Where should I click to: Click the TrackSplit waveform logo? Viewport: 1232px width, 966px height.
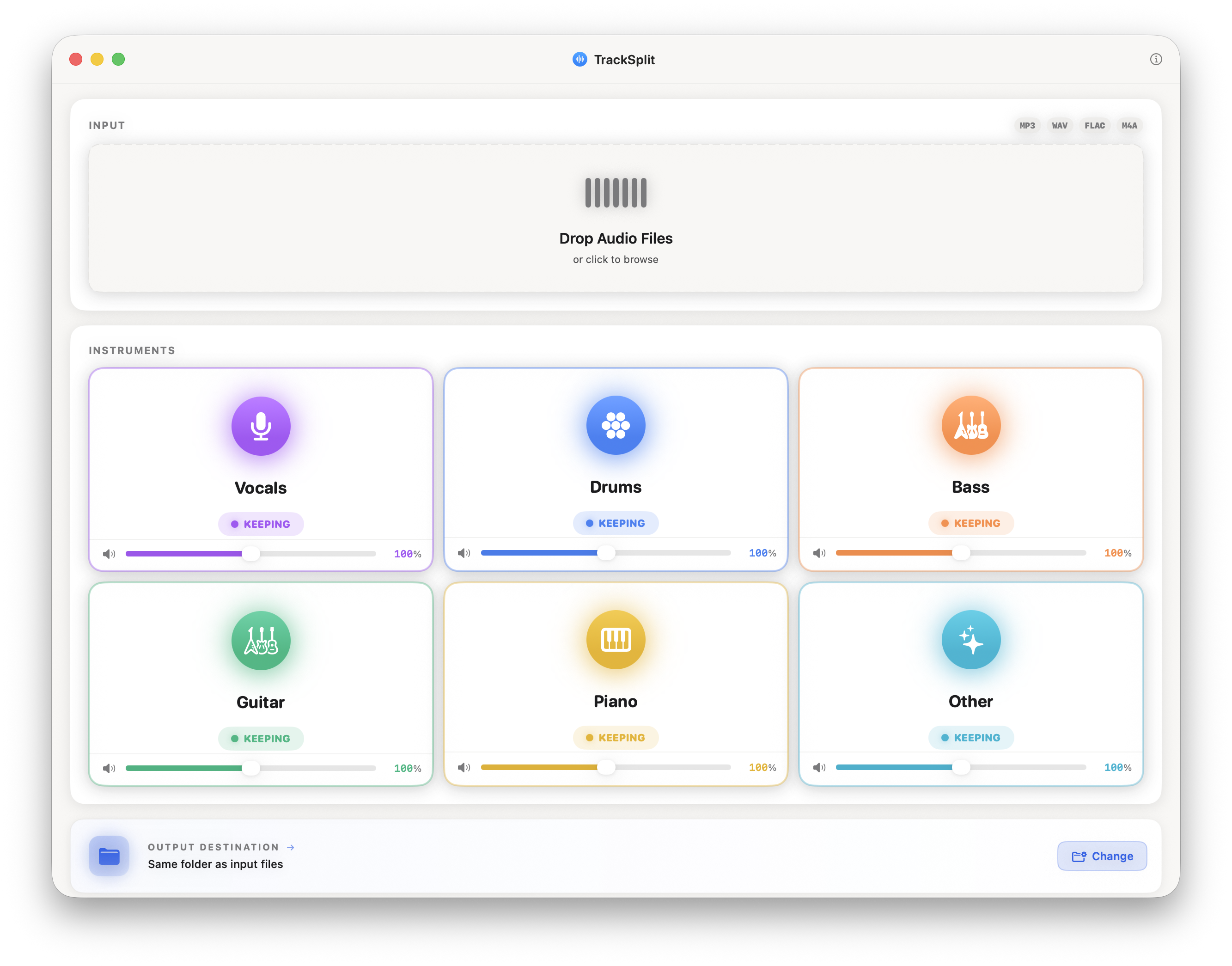pyautogui.click(x=579, y=59)
